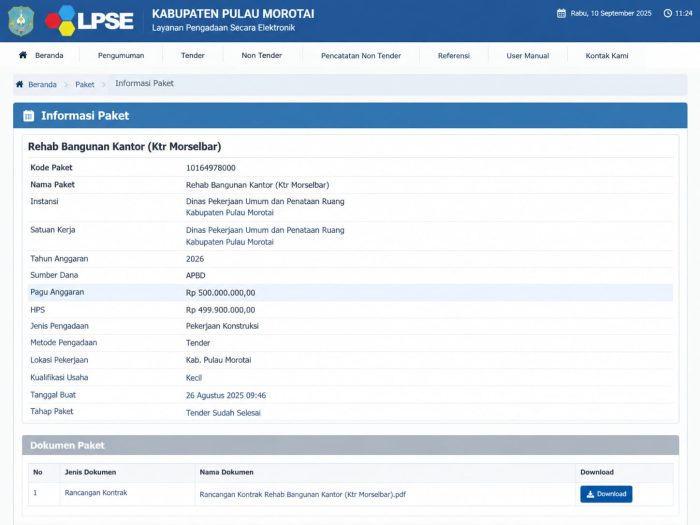Screen dimensions: 700x525
Task: Click the Informasi Paket panel header icon
Action: pyautogui.click(x=29, y=116)
